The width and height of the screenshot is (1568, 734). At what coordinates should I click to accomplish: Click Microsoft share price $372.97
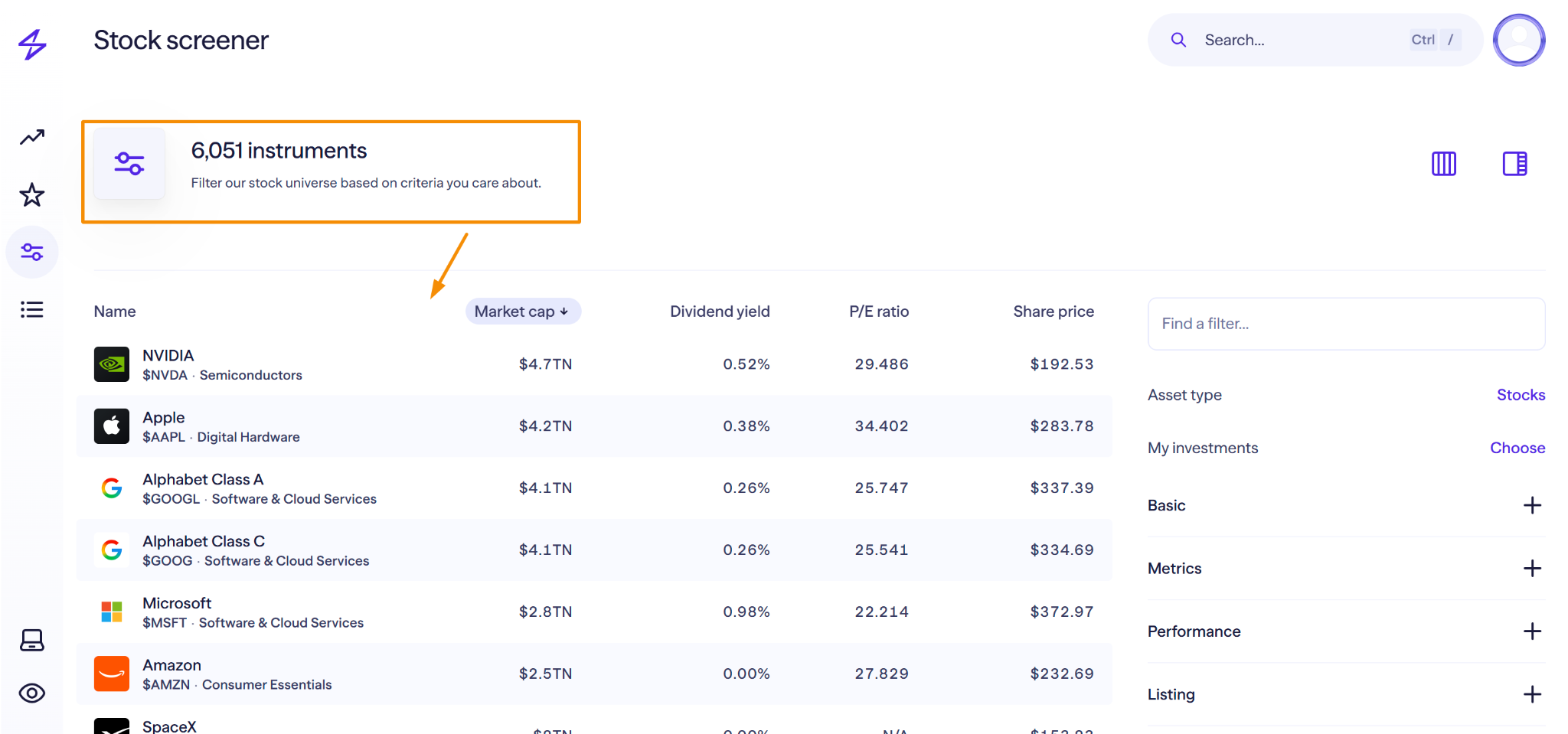tap(1062, 612)
